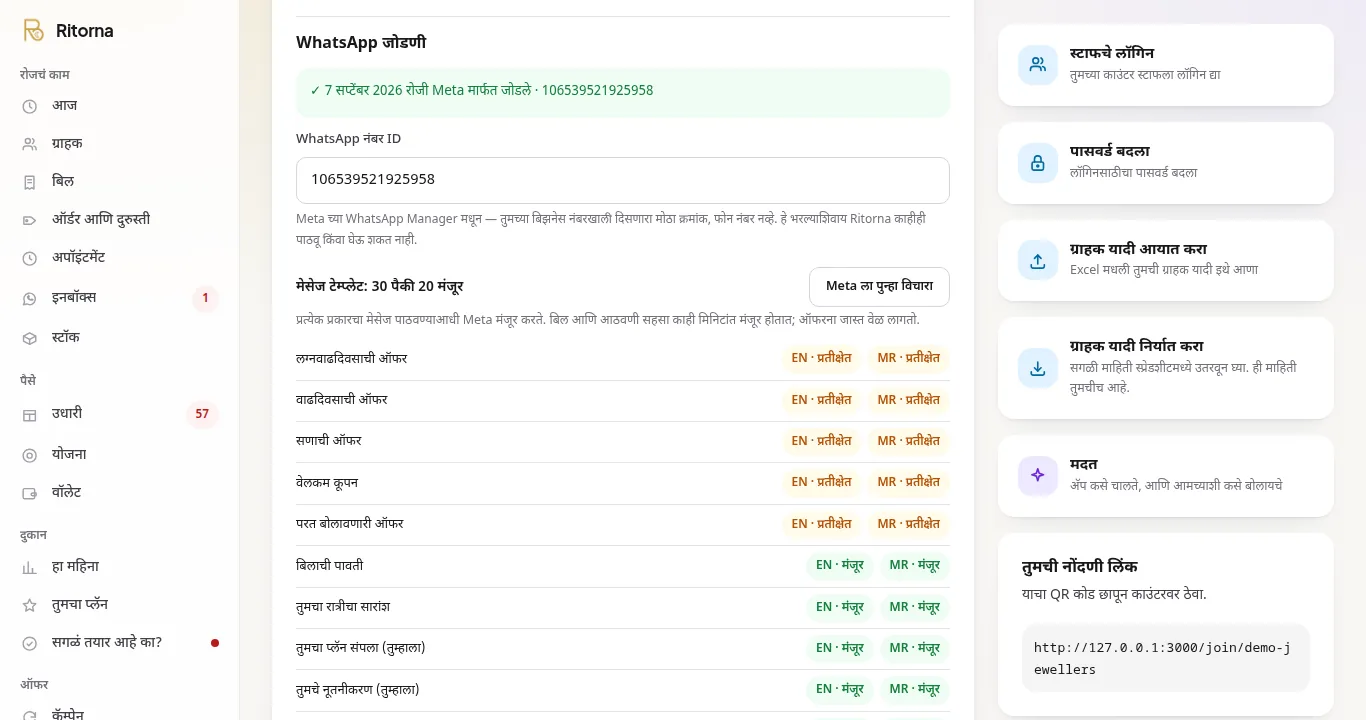Click the इनबॉक्स WhatsApp icon

pyautogui.click(x=30, y=298)
